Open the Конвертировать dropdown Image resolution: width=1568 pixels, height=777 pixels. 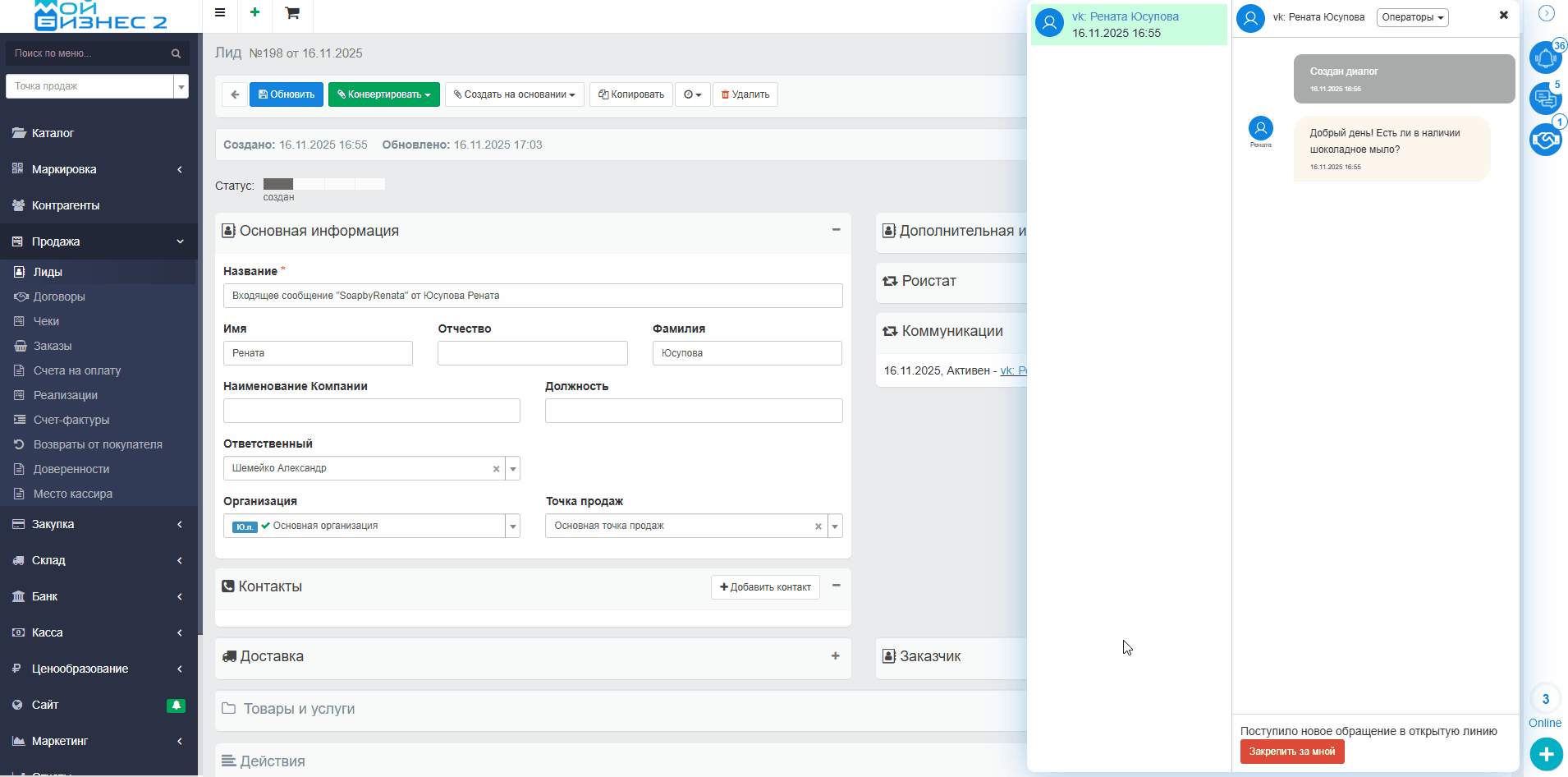click(383, 94)
